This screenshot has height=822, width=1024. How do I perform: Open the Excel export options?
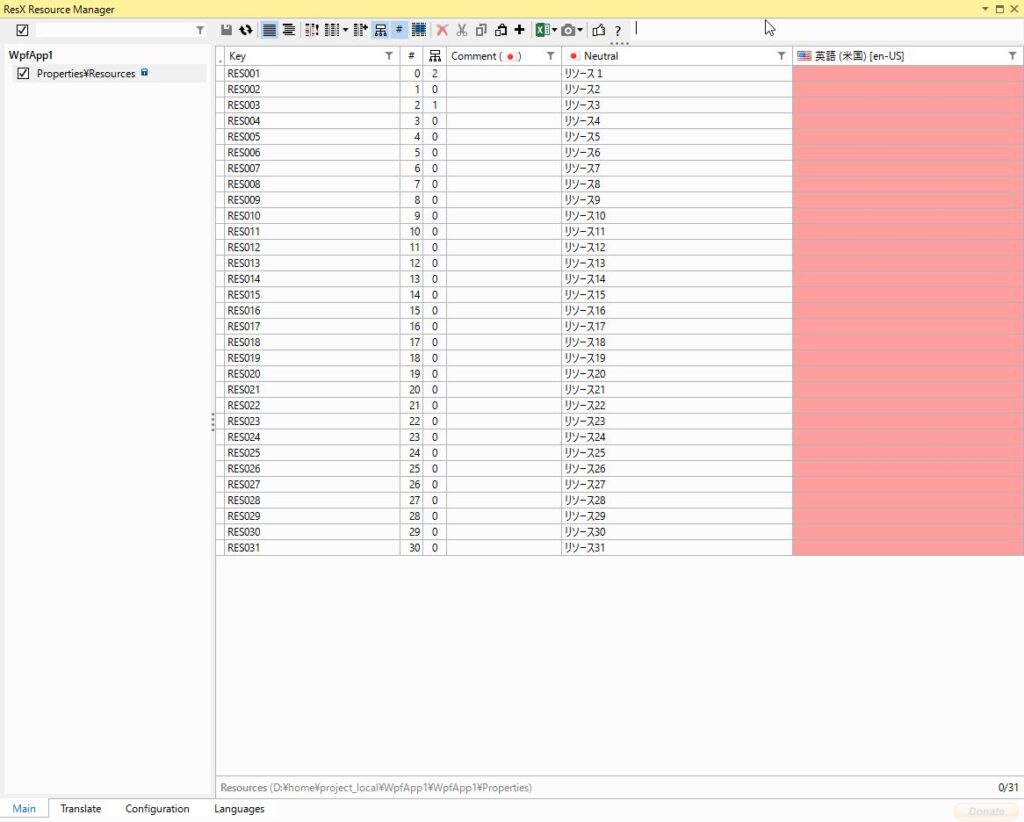(541, 30)
